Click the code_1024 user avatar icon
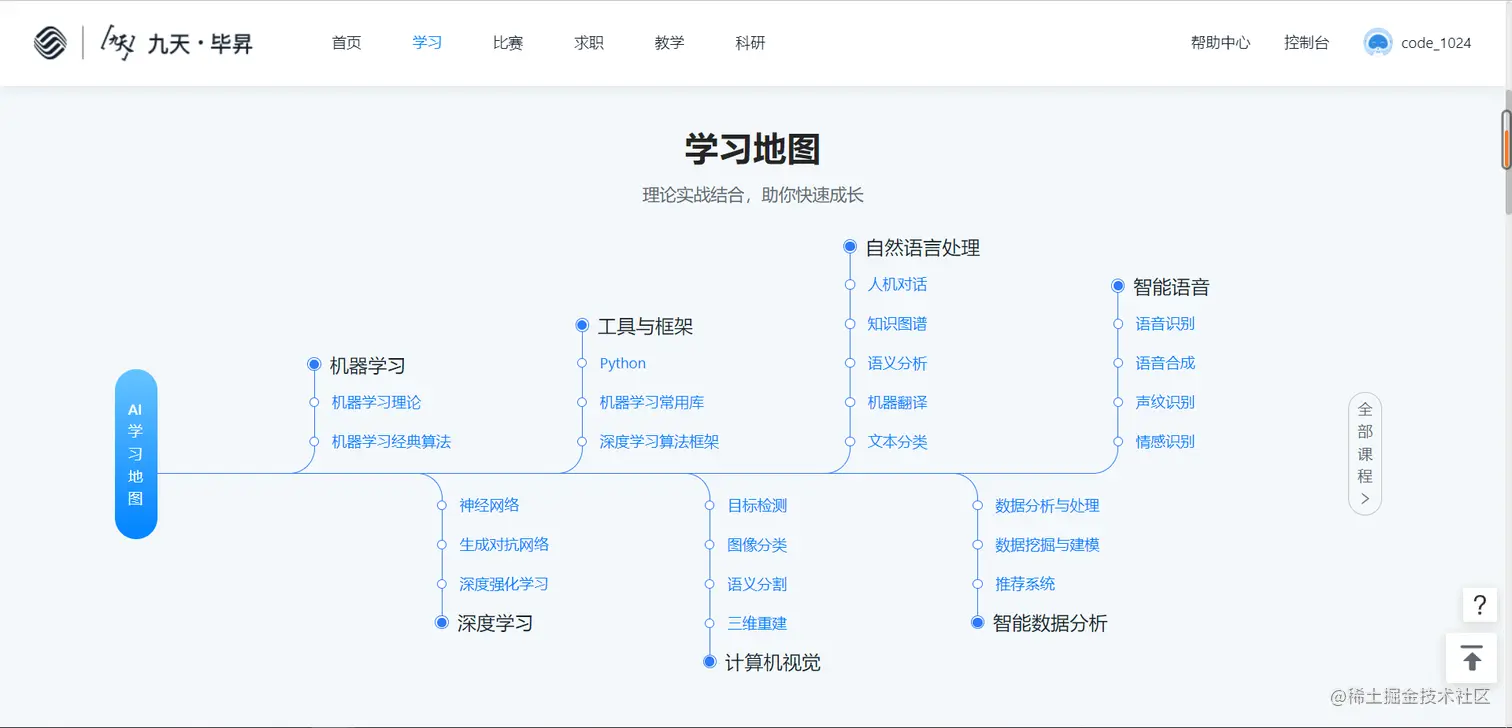This screenshot has height=728, width=1512. [1377, 43]
